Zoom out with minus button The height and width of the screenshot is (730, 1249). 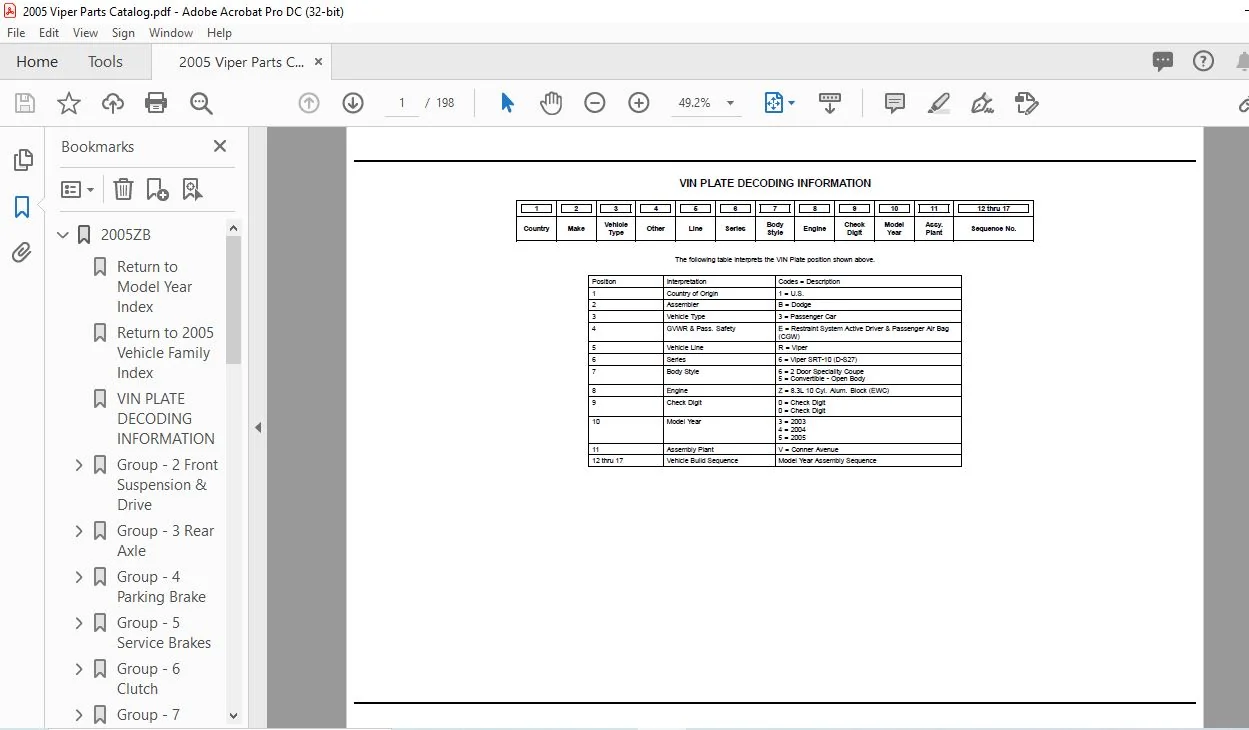click(x=595, y=103)
